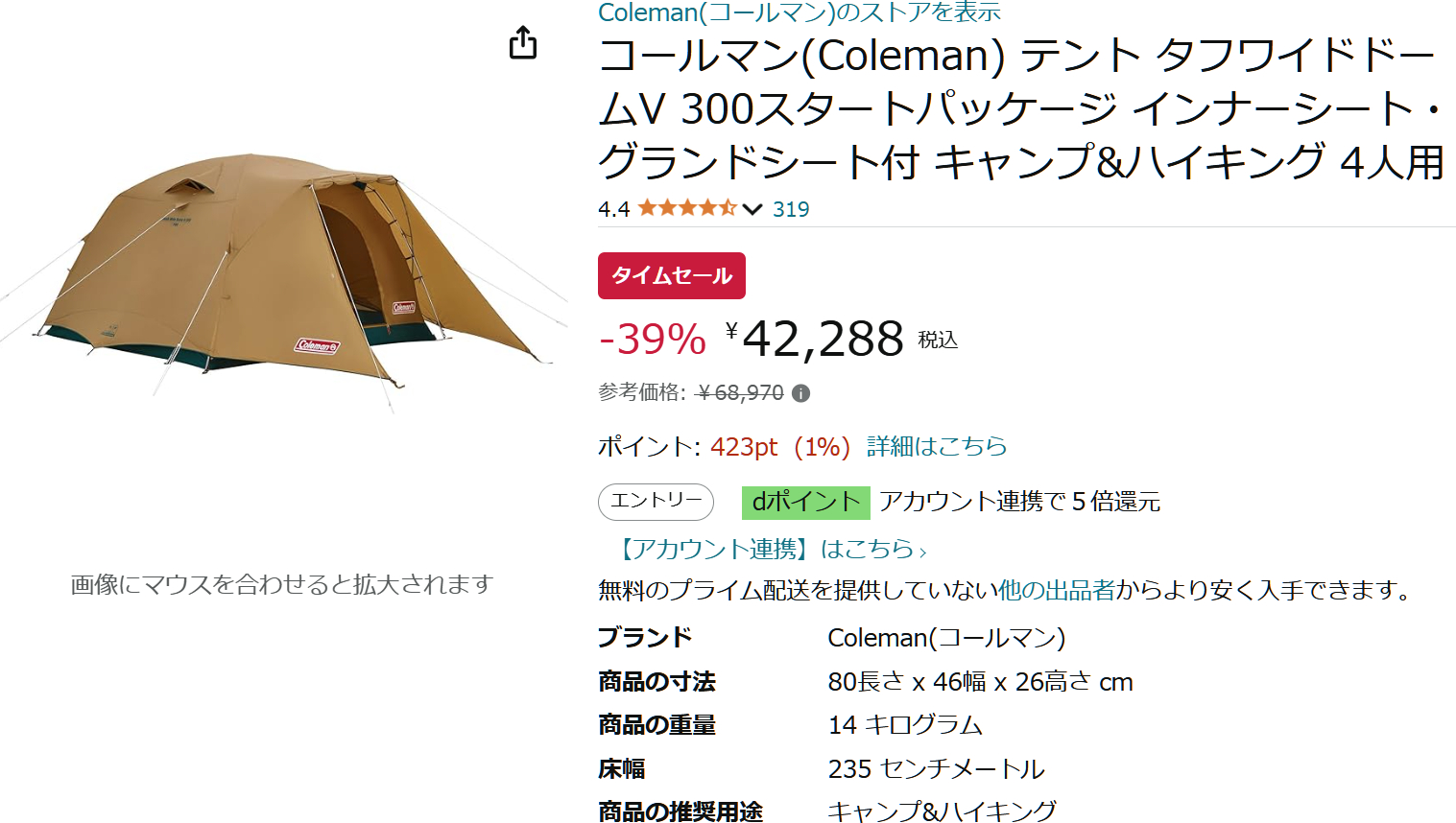Open the 319 customer reviews
The width and height of the screenshot is (1456, 823).
(x=793, y=209)
